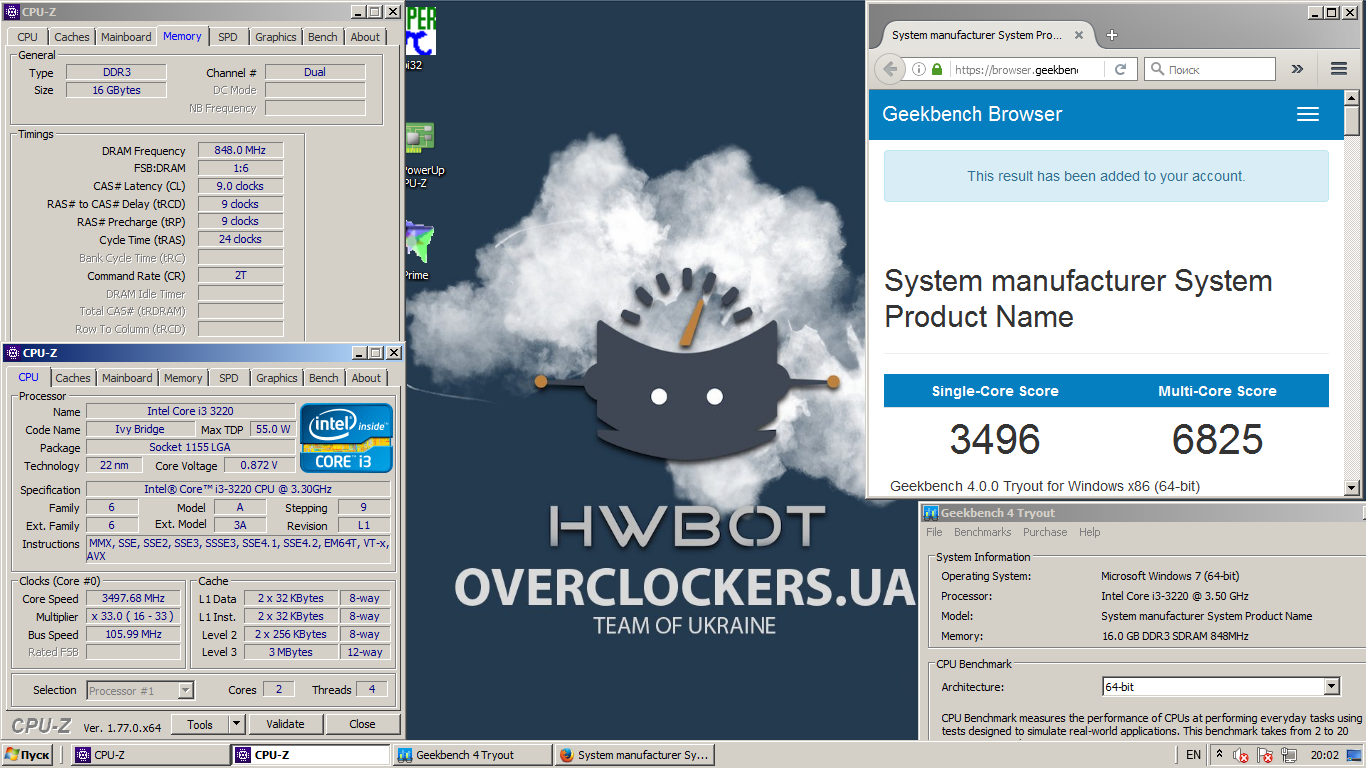Click the Geekbench Browser header link

click(x=972, y=114)
